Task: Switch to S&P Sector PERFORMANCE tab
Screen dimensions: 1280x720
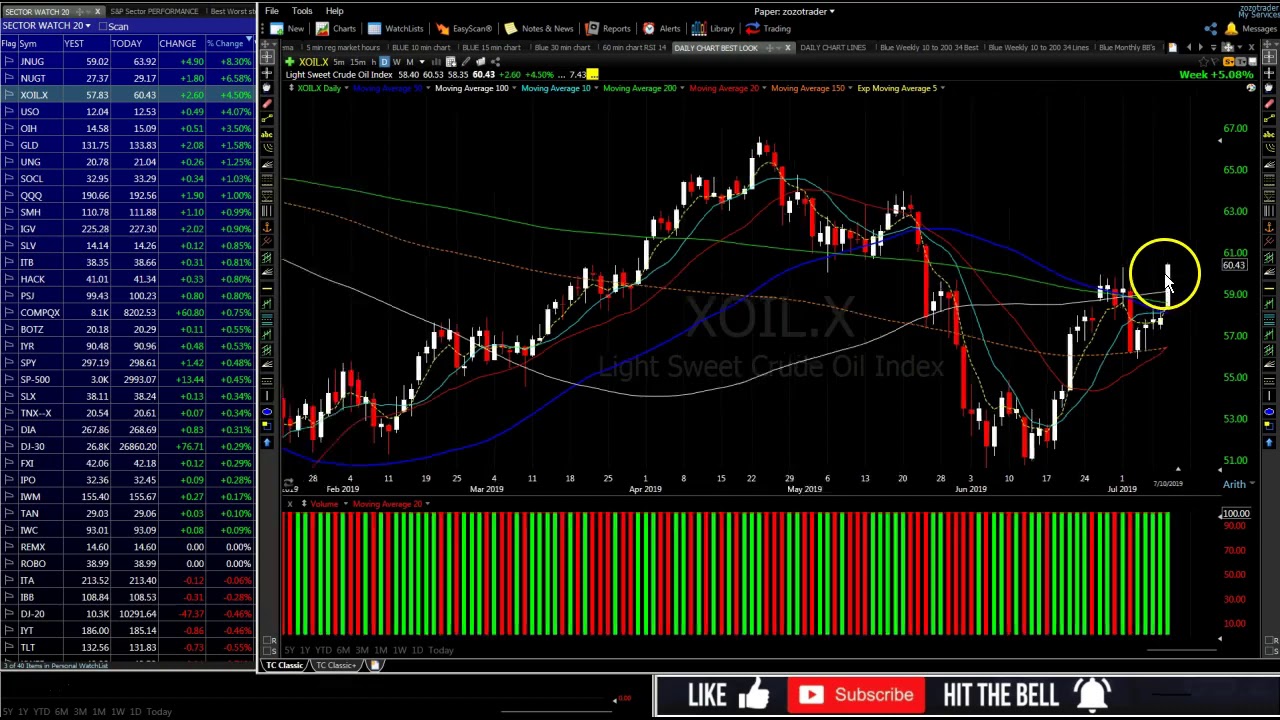Action: click(x=154, y=11)
